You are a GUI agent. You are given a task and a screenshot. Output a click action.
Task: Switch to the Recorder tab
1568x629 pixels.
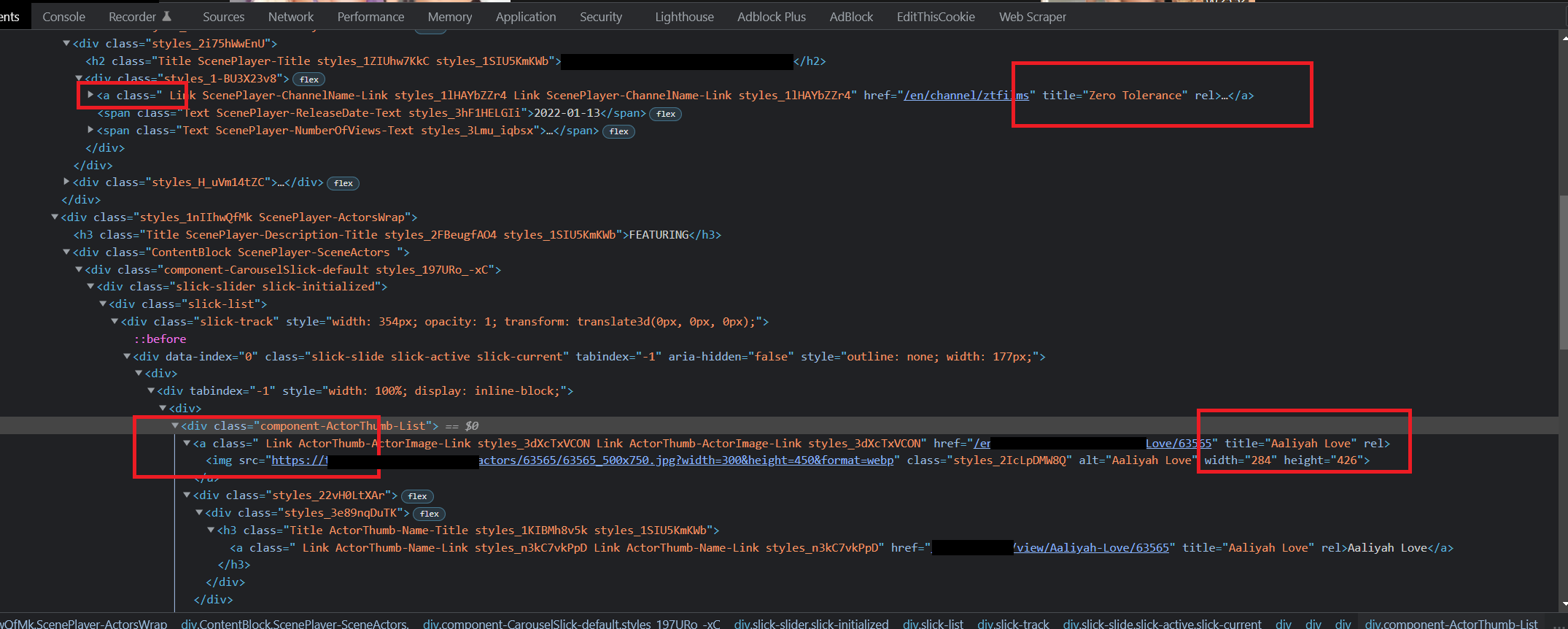(140, 16)
